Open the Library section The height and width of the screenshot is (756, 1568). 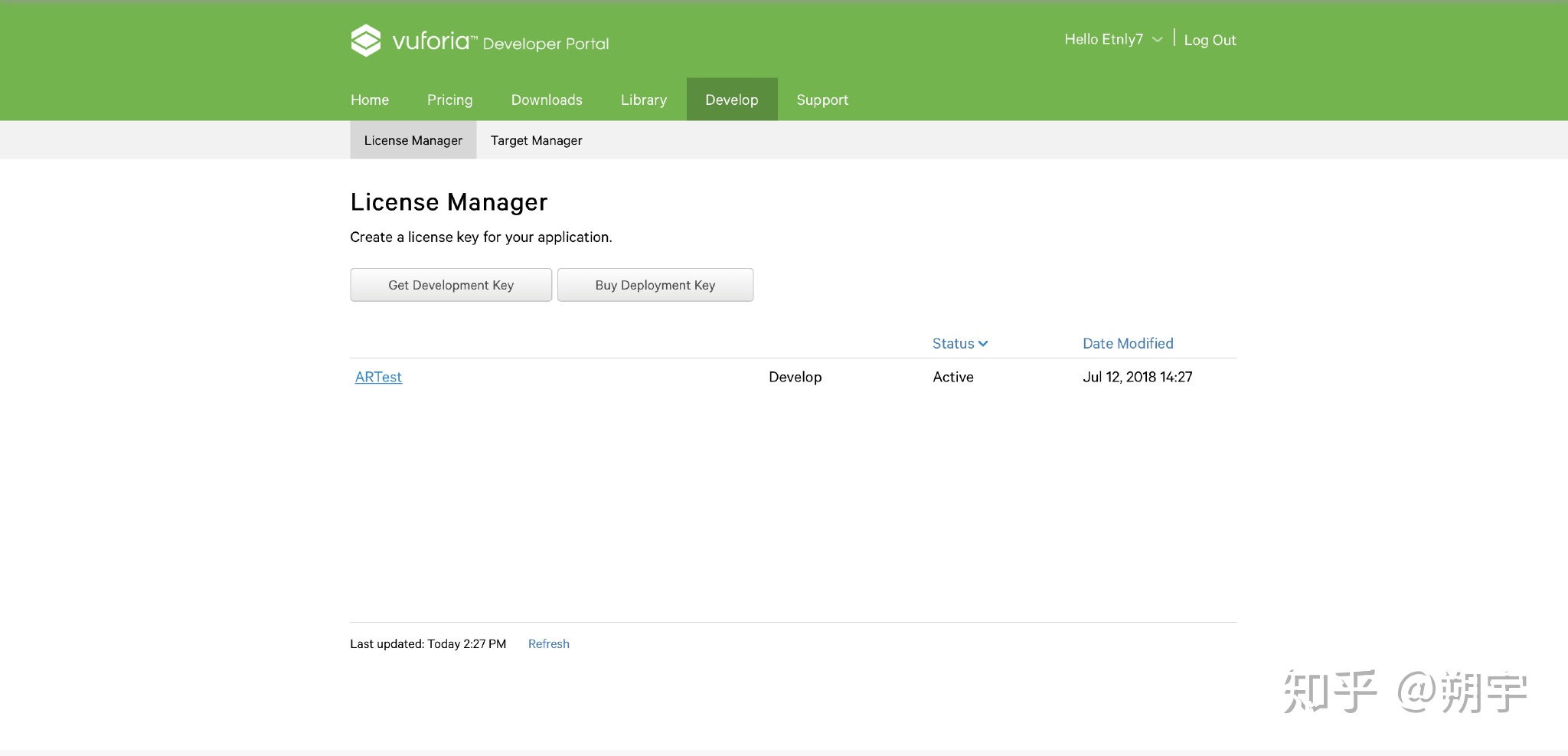[x=643, y=100]
